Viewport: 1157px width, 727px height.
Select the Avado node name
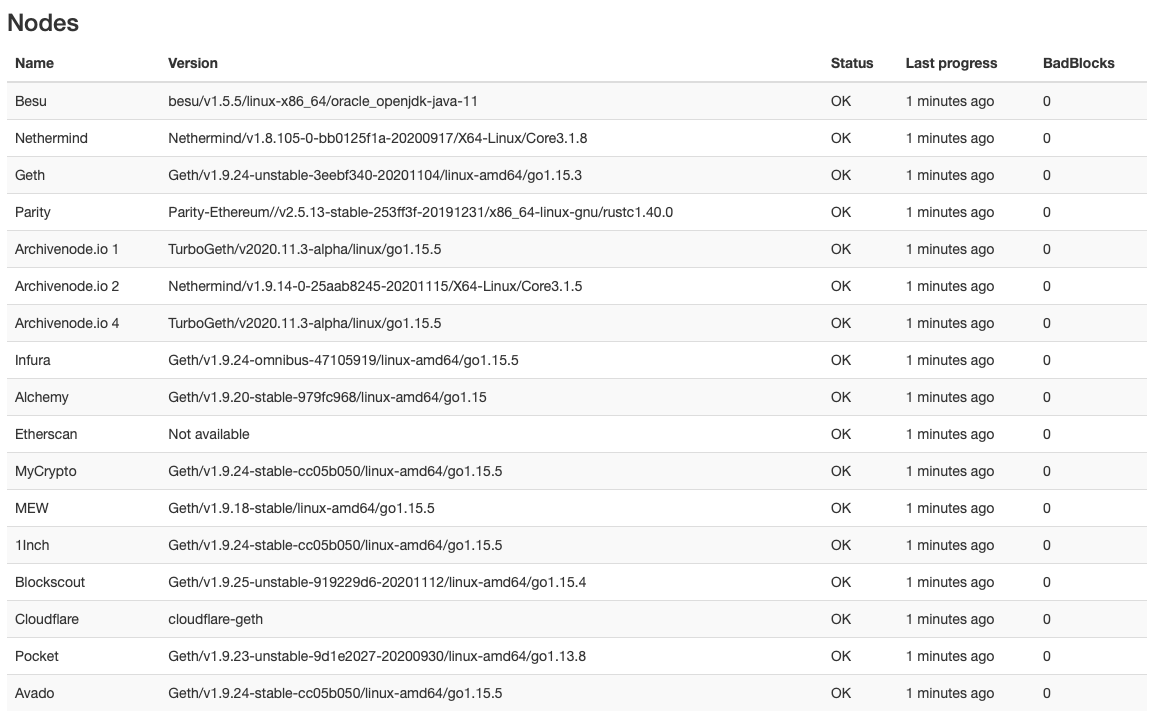[34, 692]
